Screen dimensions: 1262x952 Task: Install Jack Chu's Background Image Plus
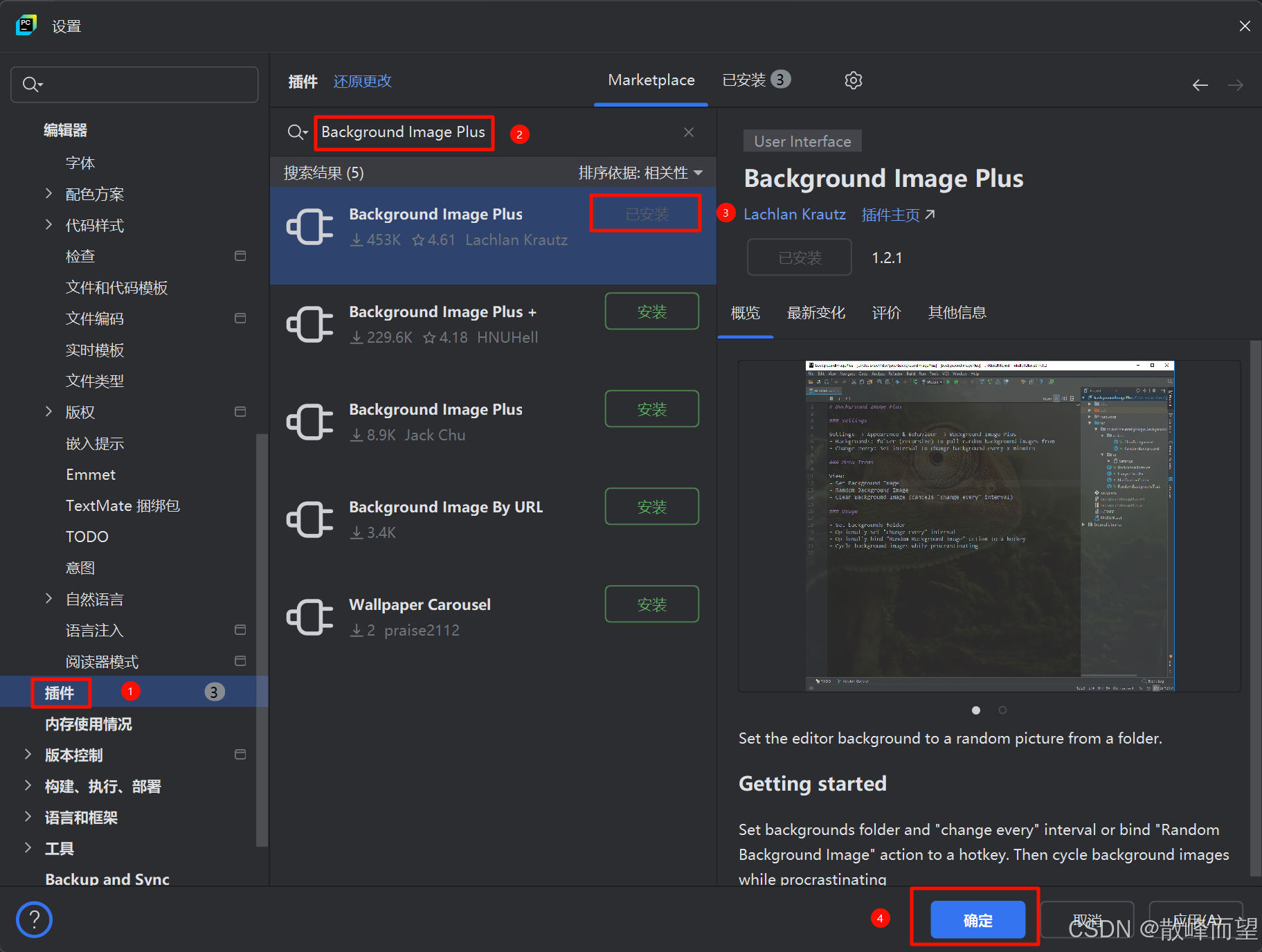(652, 409)
